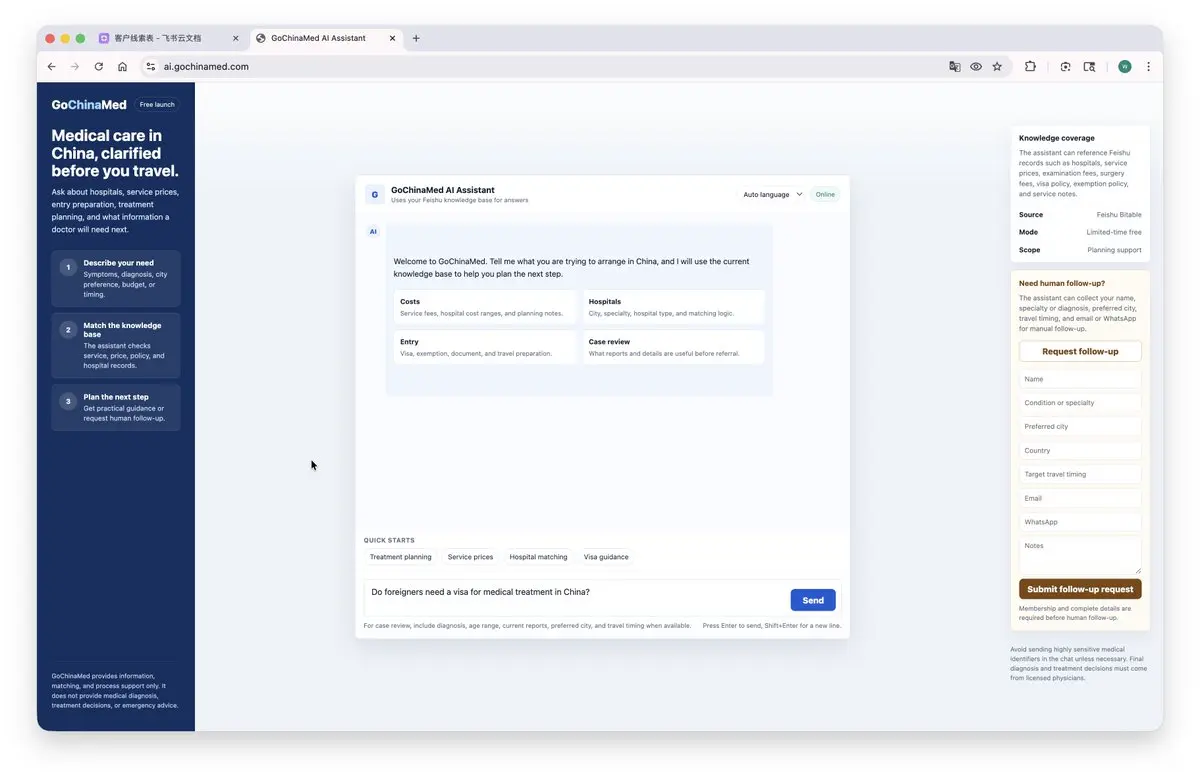The image size is (1200, 780).
Task: Bookmark this page with the star icon
Action: click(997, 67)
